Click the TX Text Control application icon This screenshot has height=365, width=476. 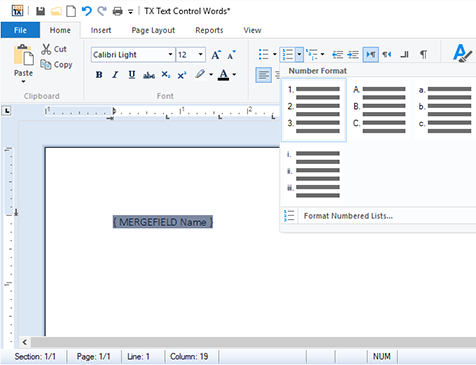coord(17,11)
